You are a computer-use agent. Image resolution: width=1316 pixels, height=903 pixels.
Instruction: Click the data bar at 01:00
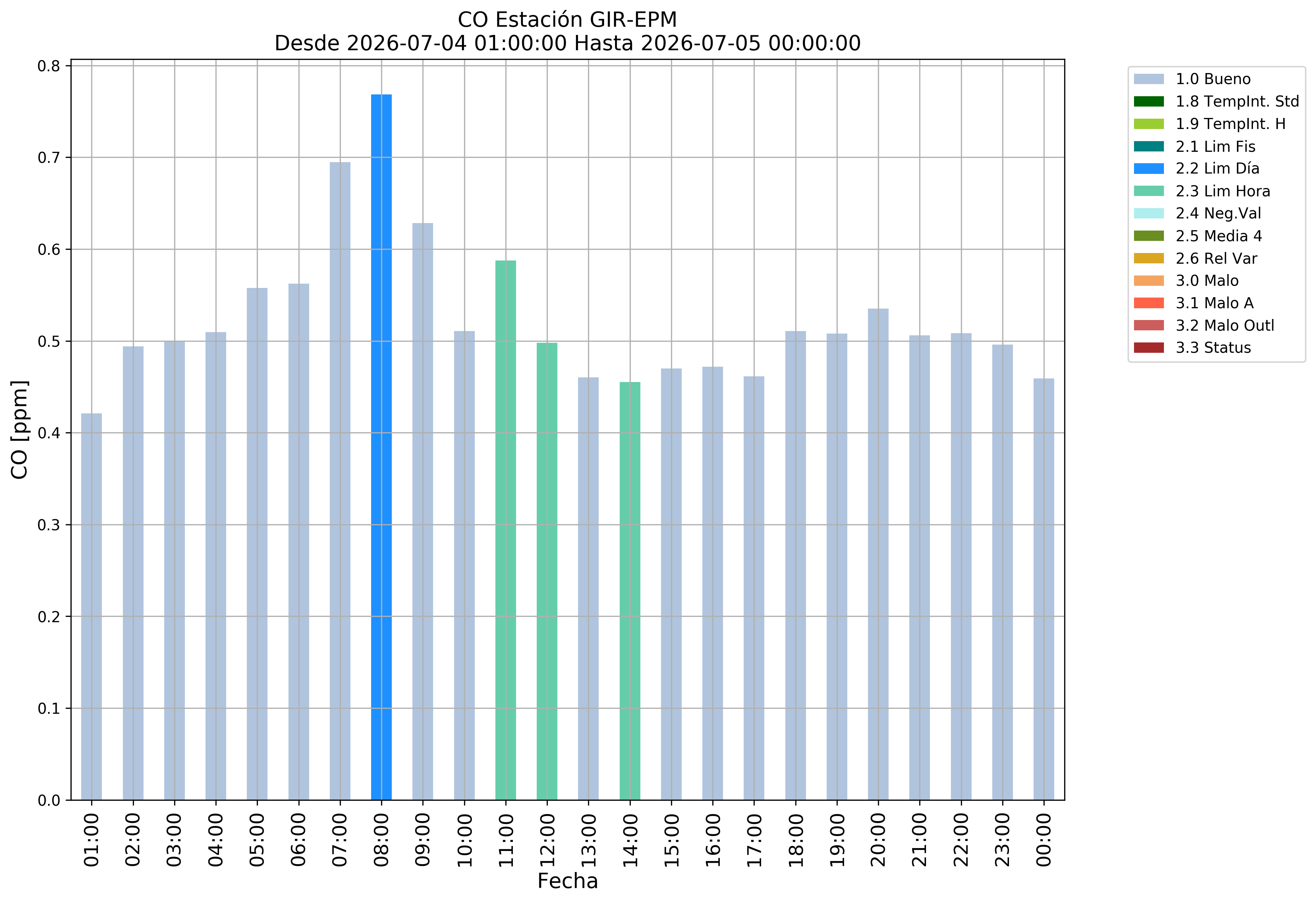tap(92, 607)
